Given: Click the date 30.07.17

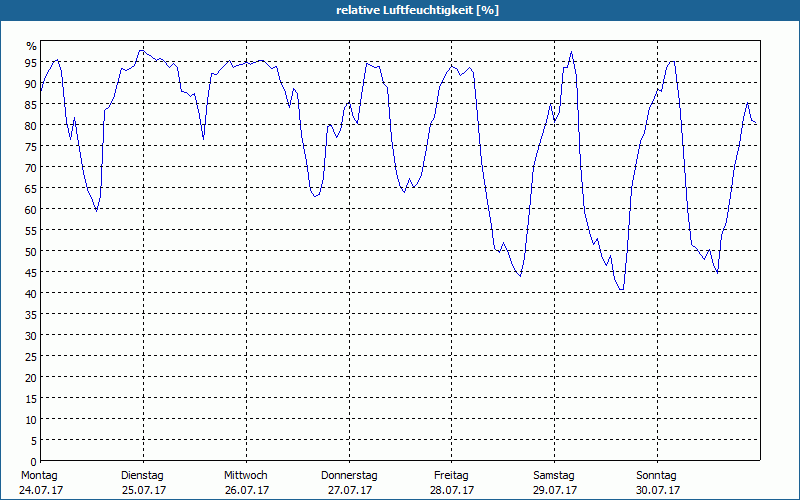Looking at the screenshot, I should point(658,490).
